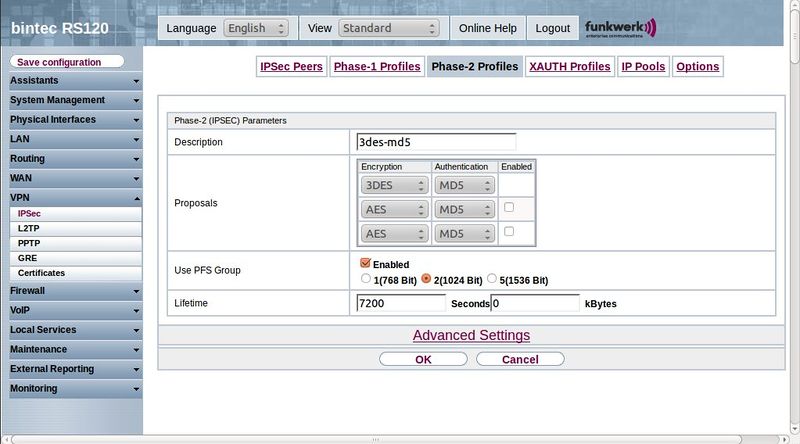Click the bintec RS120 title
Image resolution: width=800 pixels, height=444 pixels.
click(60, 28)
